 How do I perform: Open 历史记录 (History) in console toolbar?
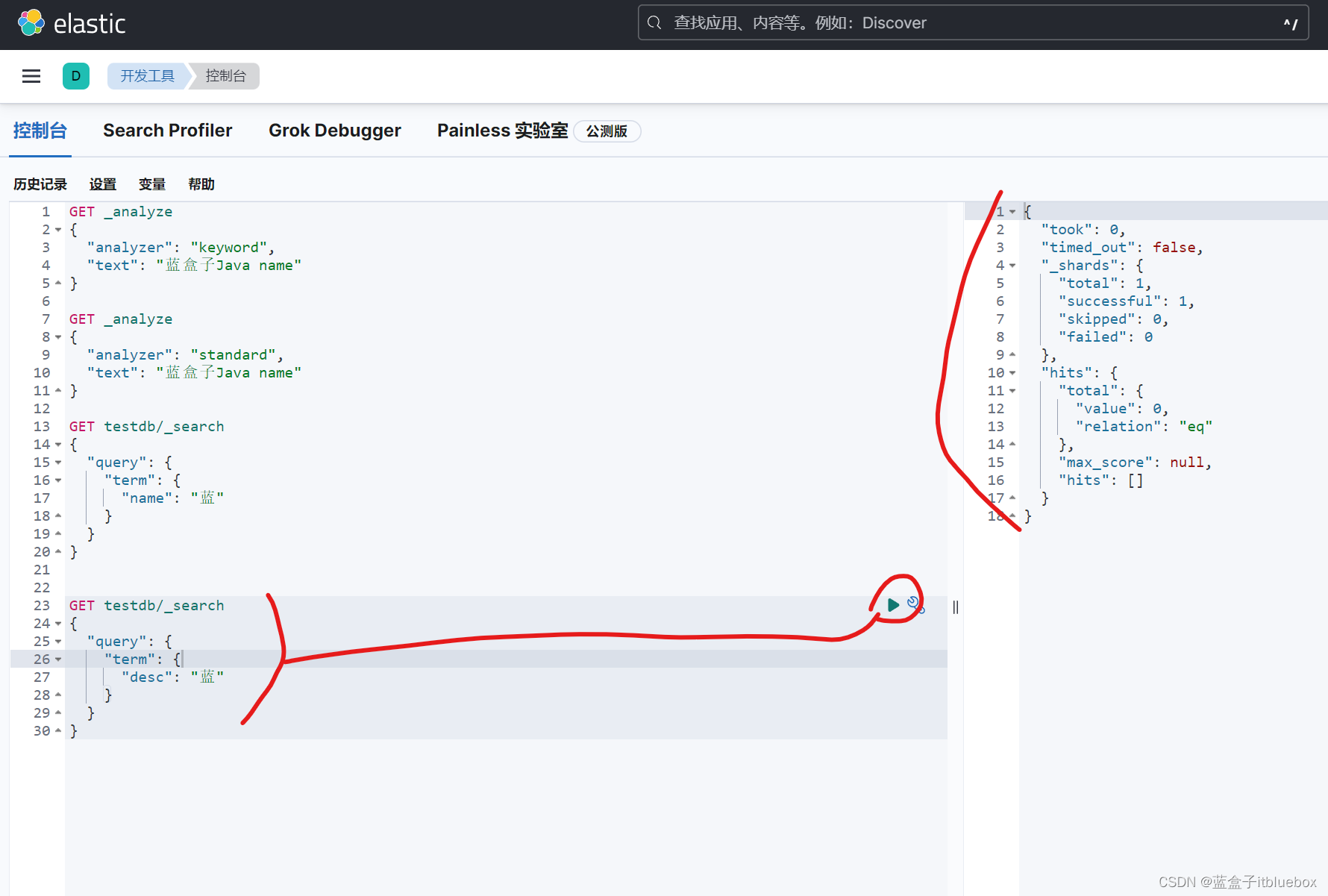click(40, 184)
